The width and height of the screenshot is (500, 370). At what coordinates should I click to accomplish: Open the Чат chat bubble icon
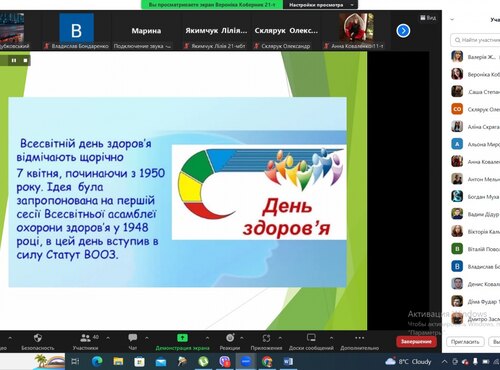tap(133, 338)
